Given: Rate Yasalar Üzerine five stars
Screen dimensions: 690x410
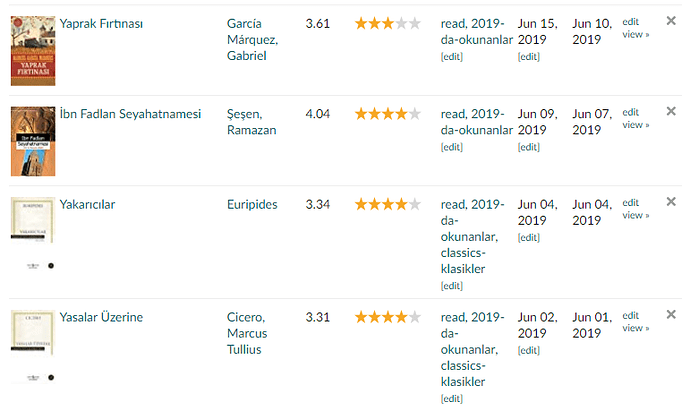Looking at the screenshot, I should point(414,317).
